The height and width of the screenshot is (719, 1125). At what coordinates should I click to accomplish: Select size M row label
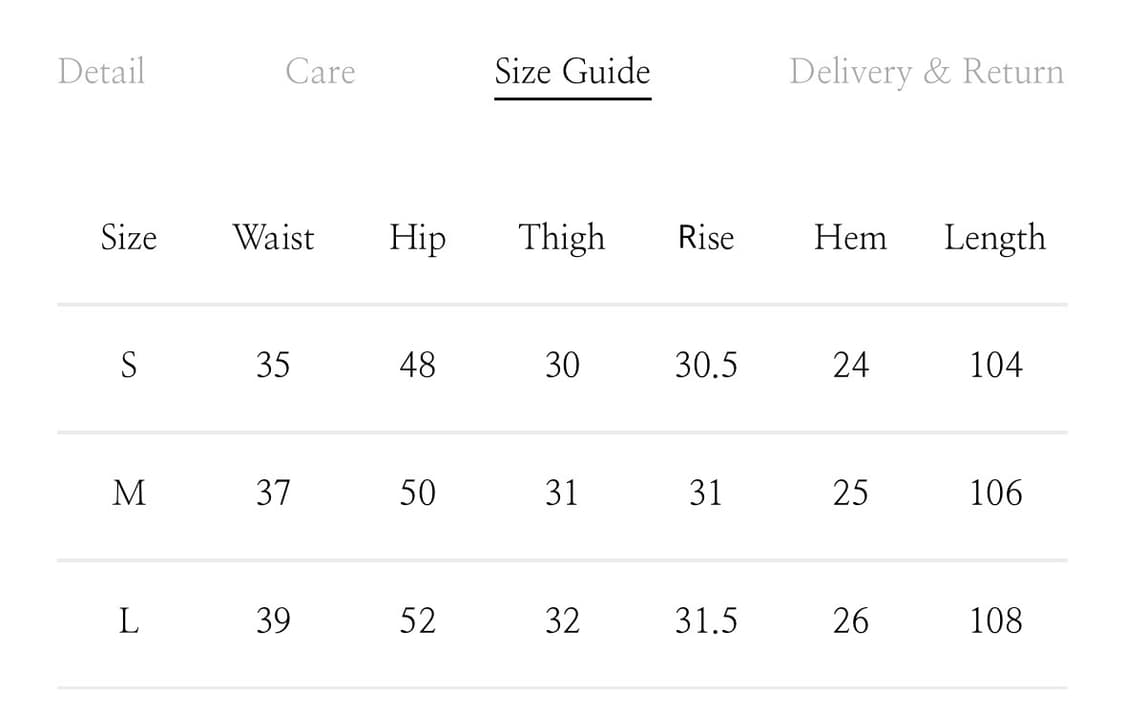(x=128, y=493)
